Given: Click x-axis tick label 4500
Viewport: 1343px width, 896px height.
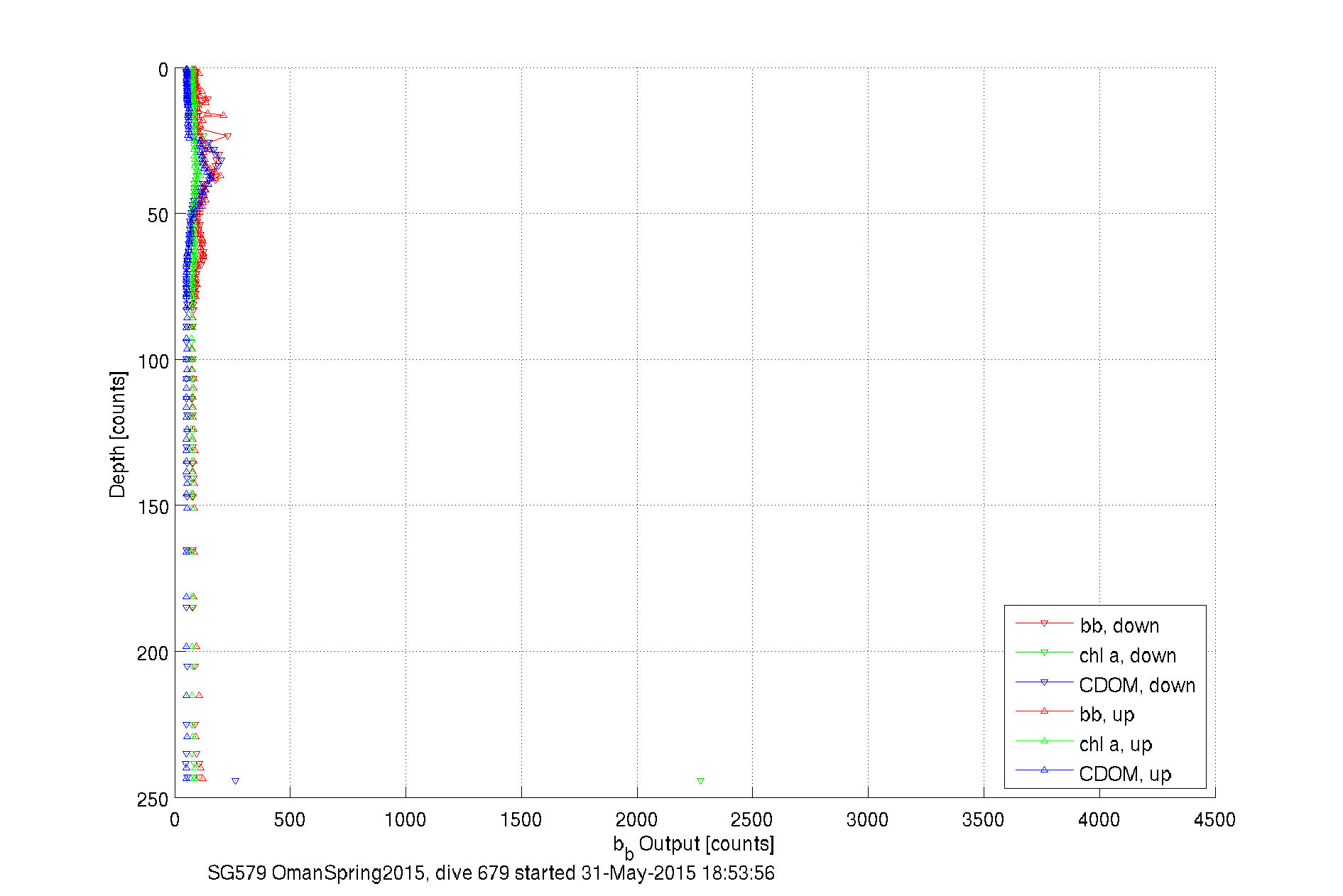Looking at the screenshot, I should tap(1214, 820).
